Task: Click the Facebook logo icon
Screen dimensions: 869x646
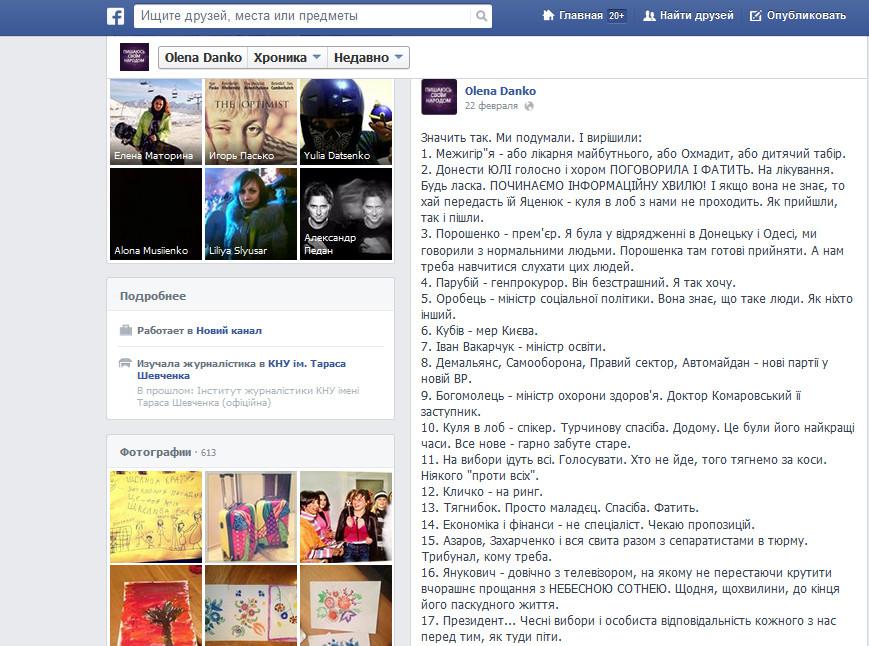Action: click(x=115, y=16)
